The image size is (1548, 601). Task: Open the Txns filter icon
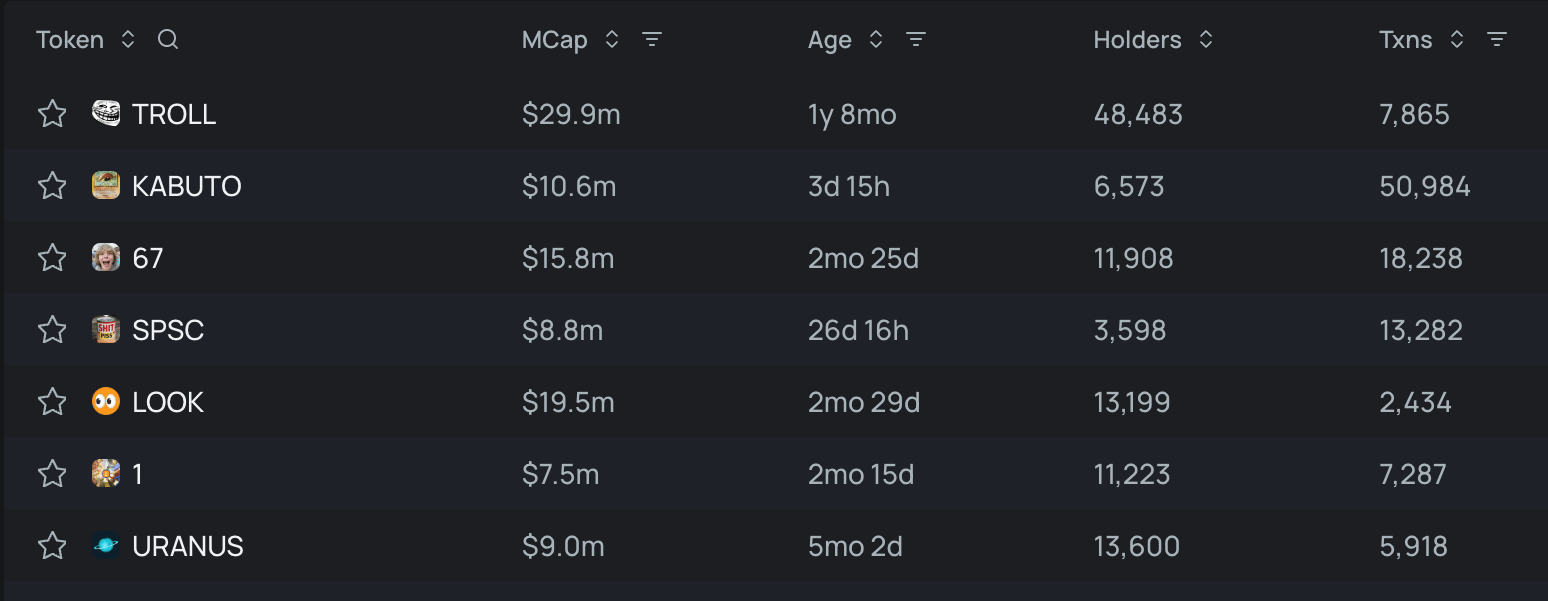(1497, 40)
